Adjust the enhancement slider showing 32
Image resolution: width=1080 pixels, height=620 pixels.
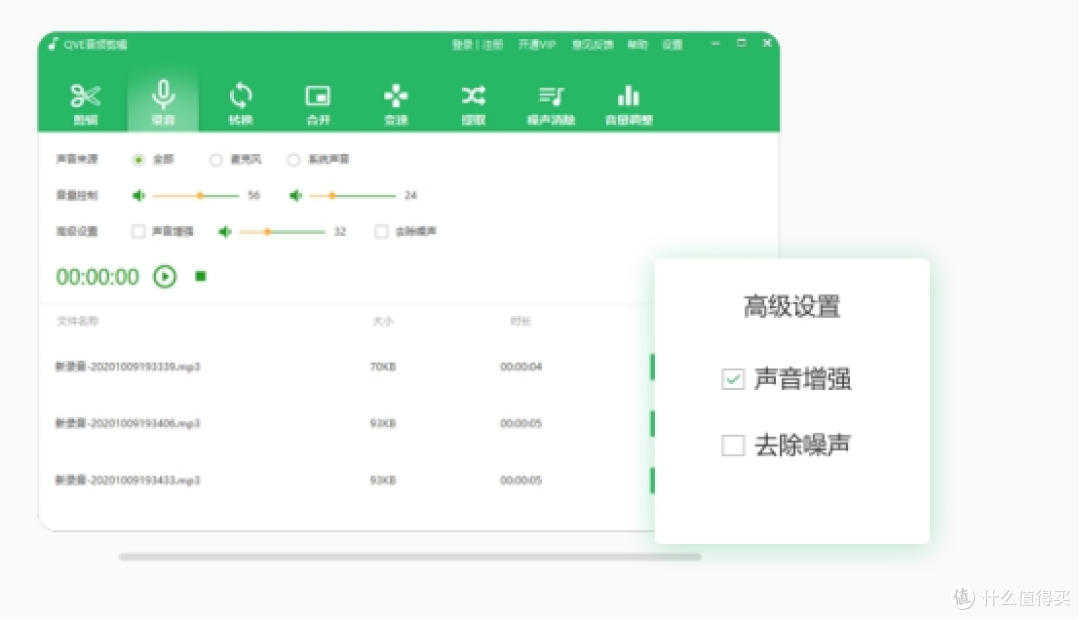[x=282, y=231]
